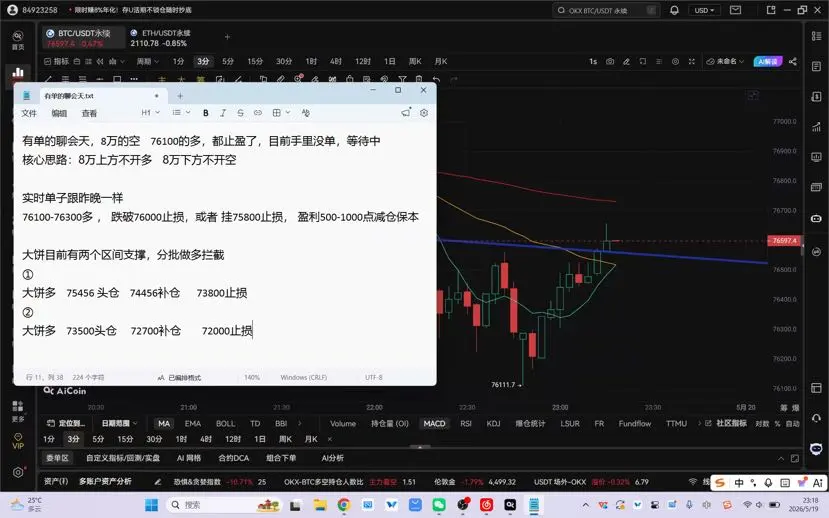The width and height of the screenshot is (829, 518).
Task: Insert a link with Notepad's link icon
Action: pyautogui.click(x=257, y=113)
